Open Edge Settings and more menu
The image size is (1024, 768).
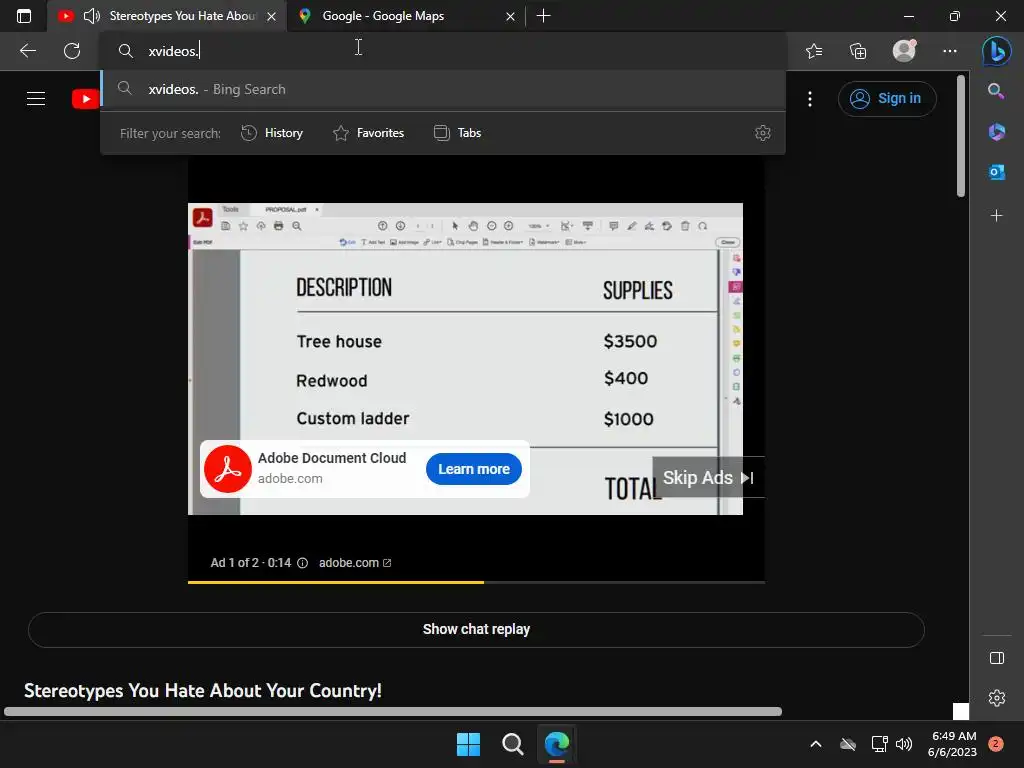[950, 51]
